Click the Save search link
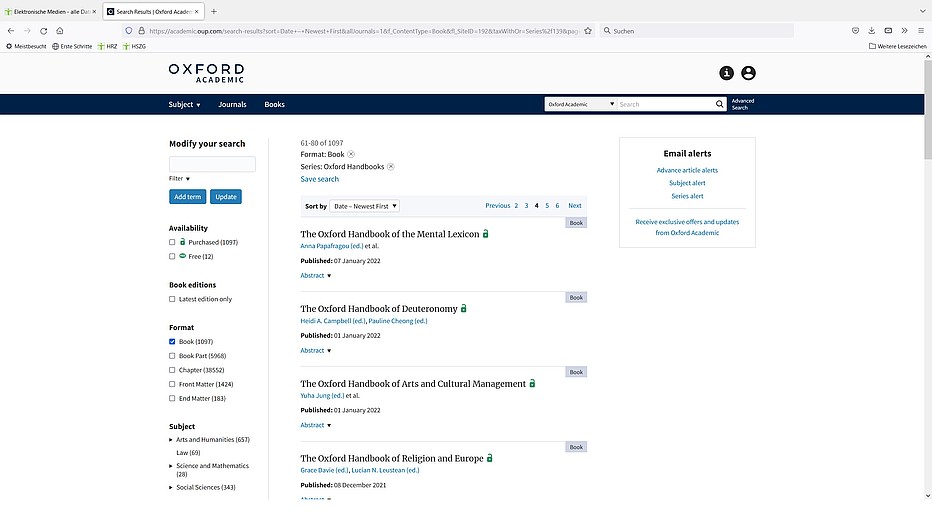The height and width of the screenshot is (524, 932). click(x=320, y=179)
